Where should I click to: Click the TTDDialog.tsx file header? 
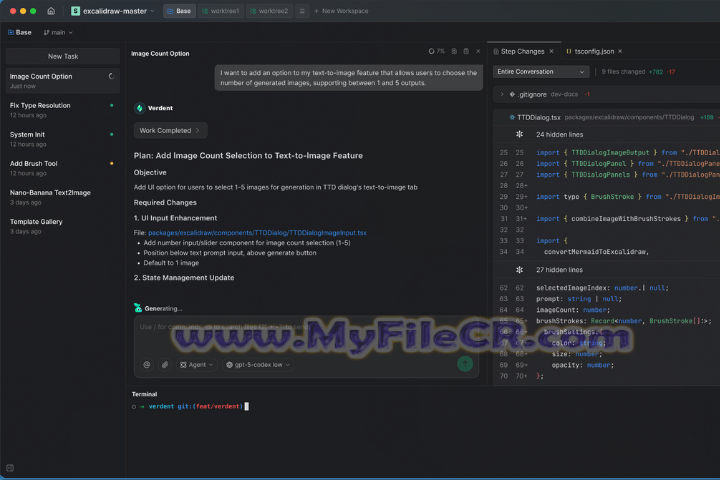[607, 117]
